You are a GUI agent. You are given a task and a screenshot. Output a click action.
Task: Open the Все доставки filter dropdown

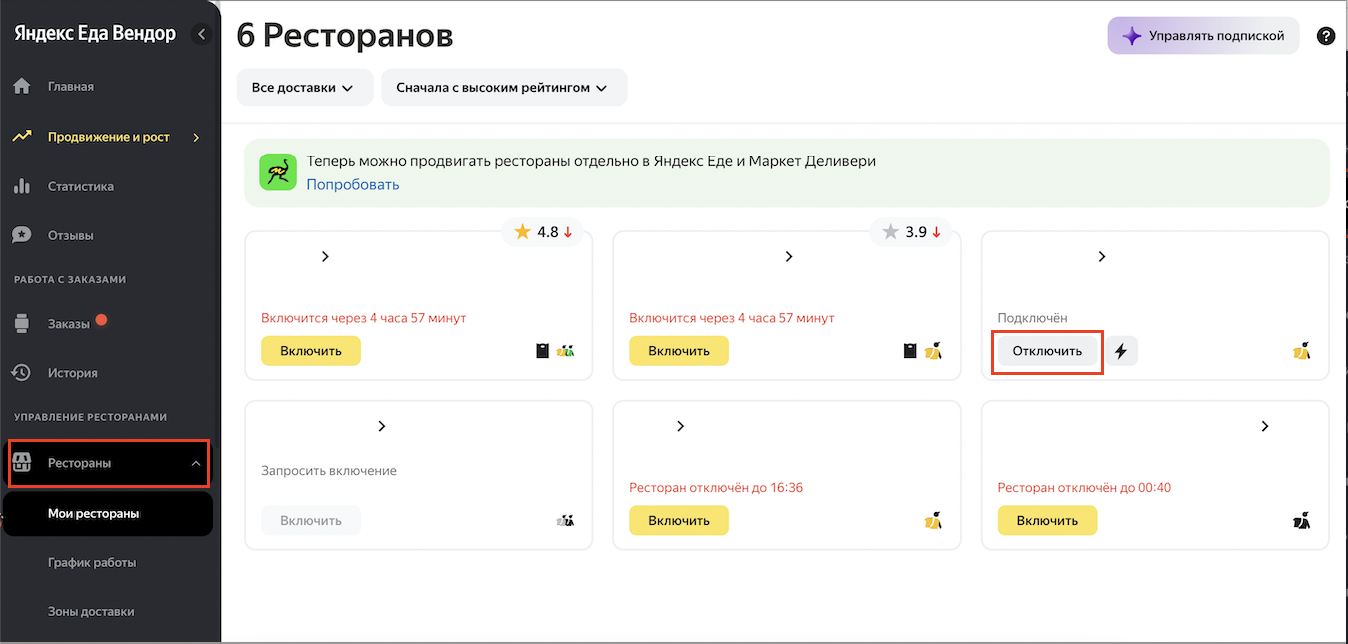coord(304,87)
